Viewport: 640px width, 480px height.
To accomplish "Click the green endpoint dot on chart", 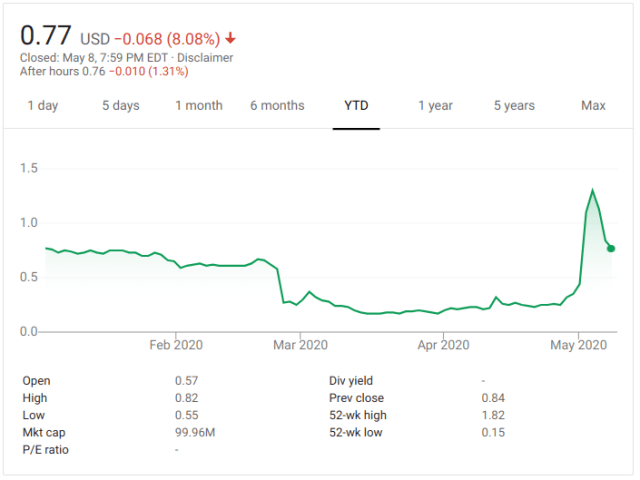I will 611,248.
